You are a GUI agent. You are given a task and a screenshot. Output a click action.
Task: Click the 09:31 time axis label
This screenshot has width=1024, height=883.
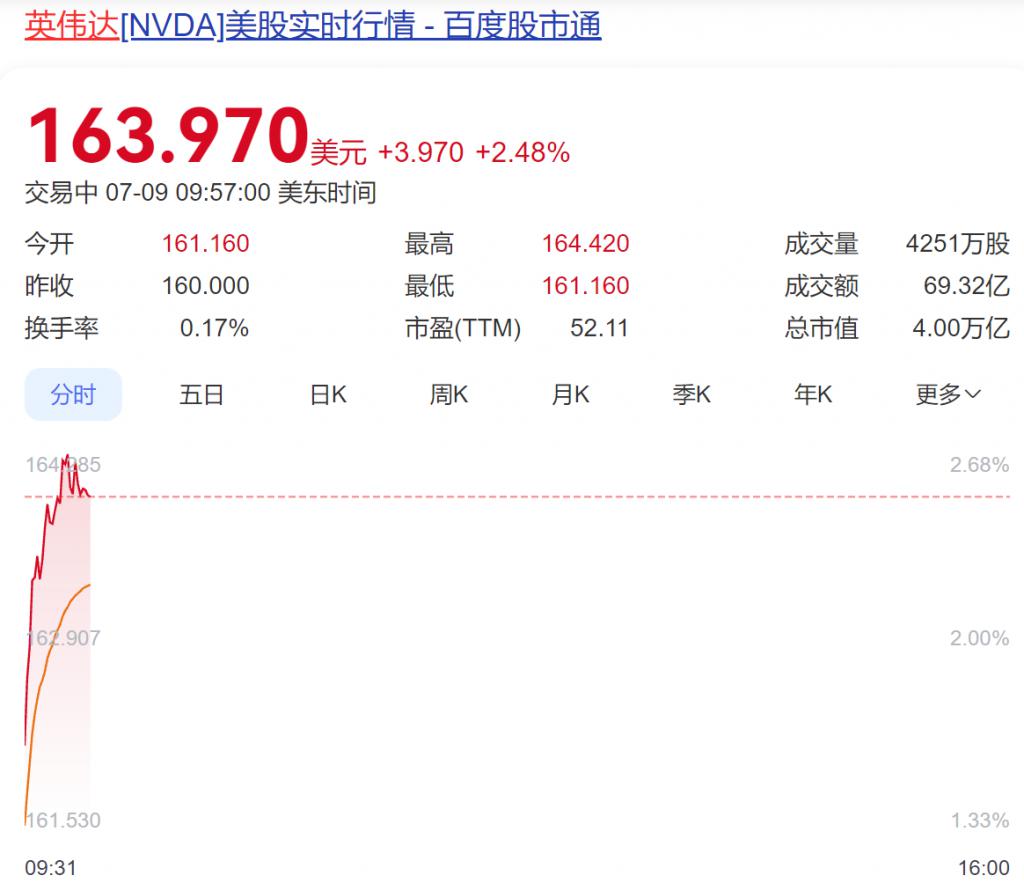[x=50, y=868]
